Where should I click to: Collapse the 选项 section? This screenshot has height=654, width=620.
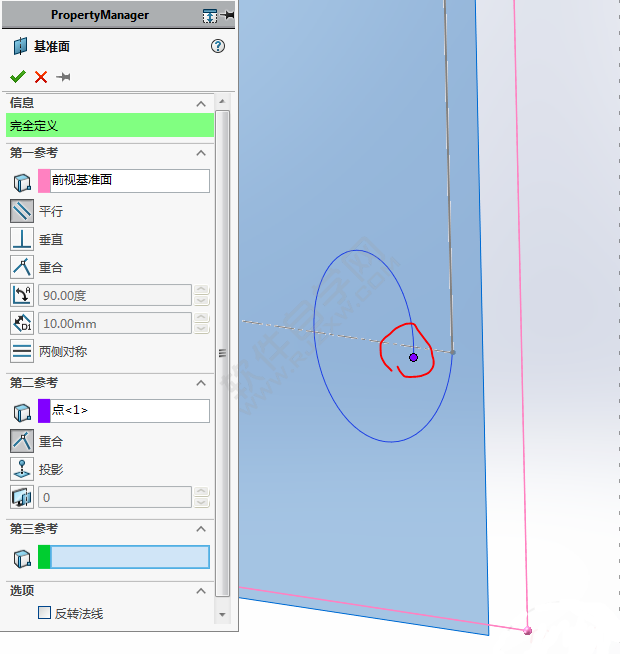201,591
